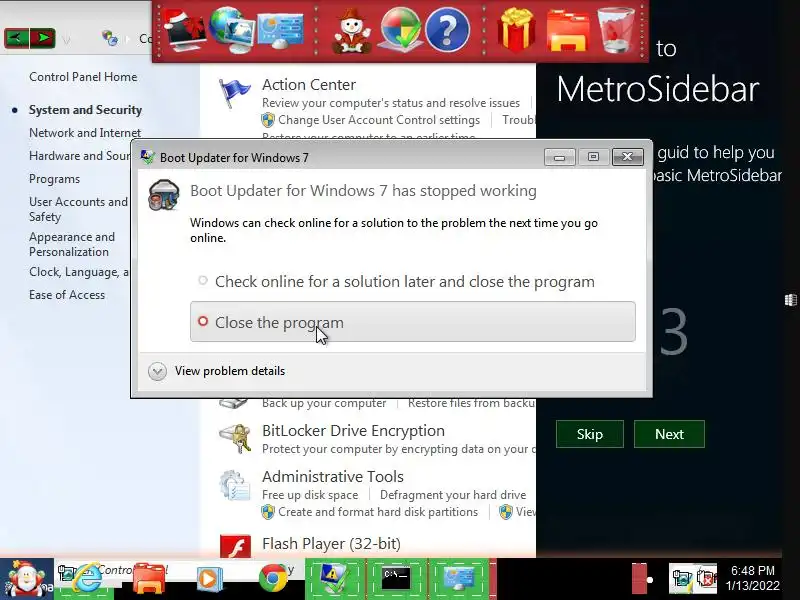Open the red folder icon in the dock

568,31
